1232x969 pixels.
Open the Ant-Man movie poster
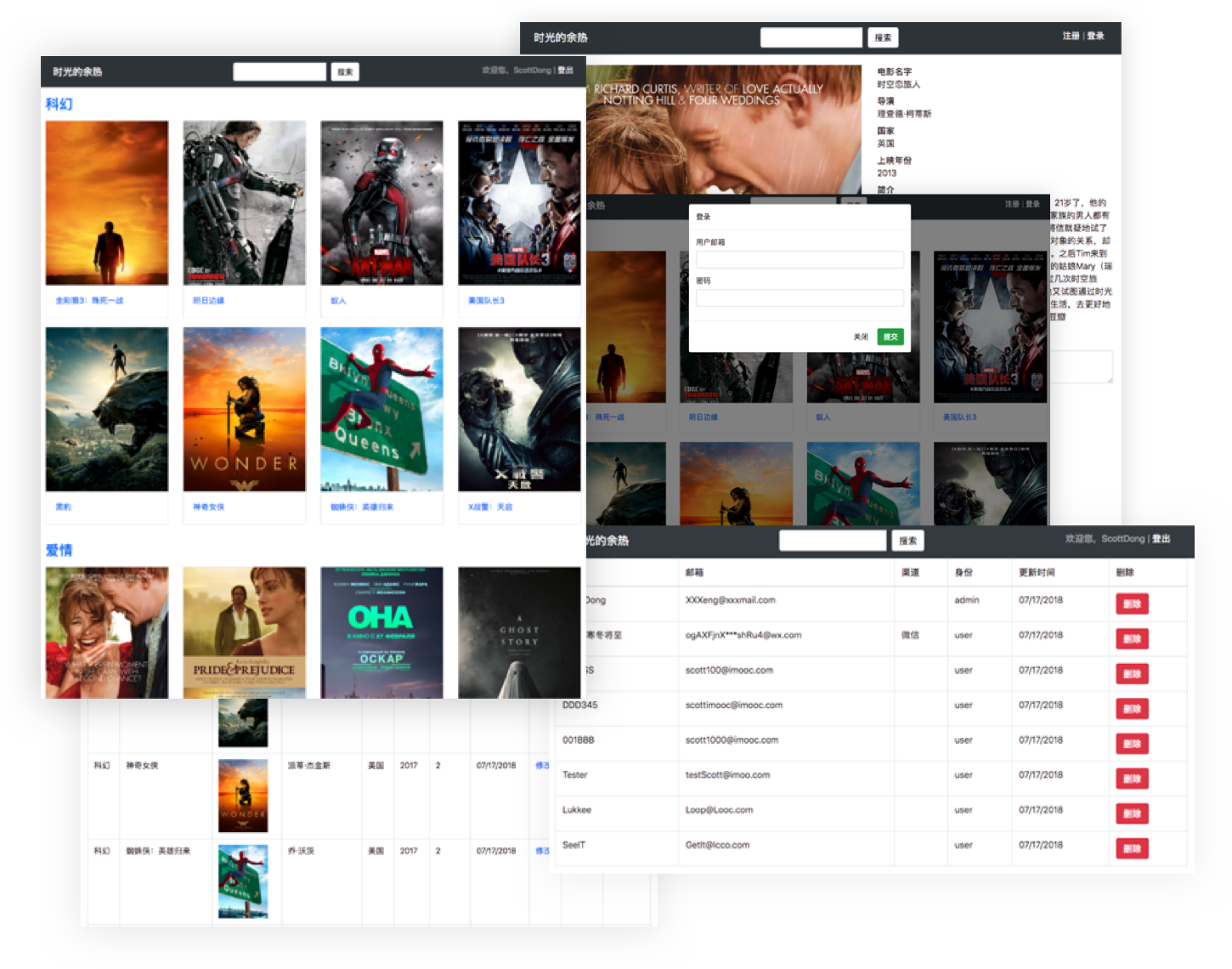click(381, 203)
